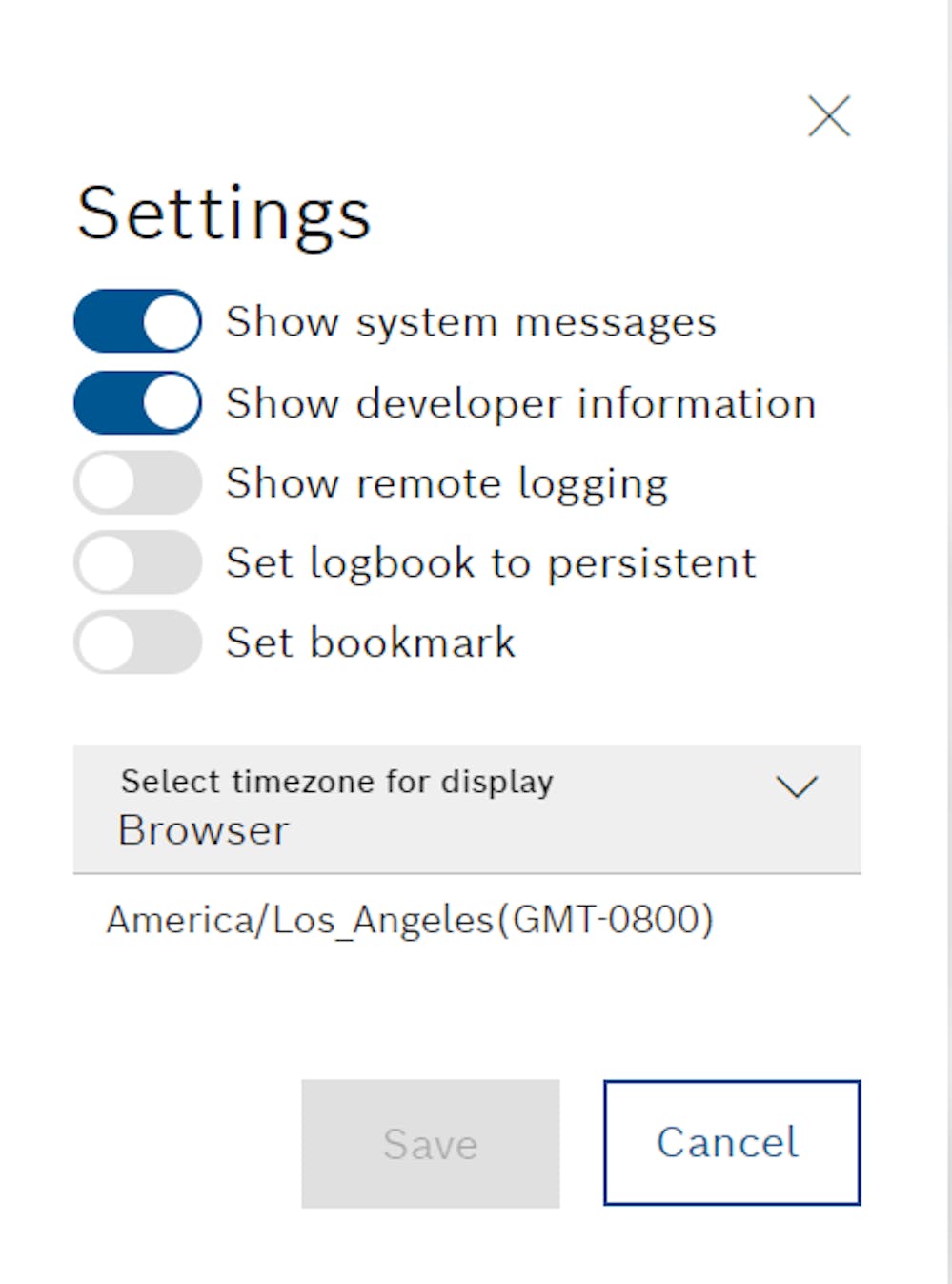This screenshot has width=952, height=1284.
Task: Expand the timezone dropdown chevron arrow
Action: 797,786
